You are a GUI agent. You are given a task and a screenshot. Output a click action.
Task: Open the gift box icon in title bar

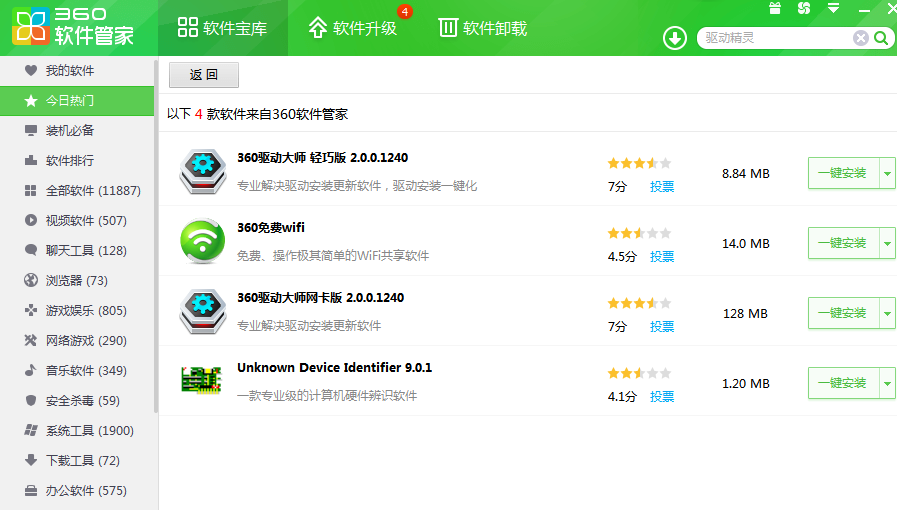pos(775,8)
